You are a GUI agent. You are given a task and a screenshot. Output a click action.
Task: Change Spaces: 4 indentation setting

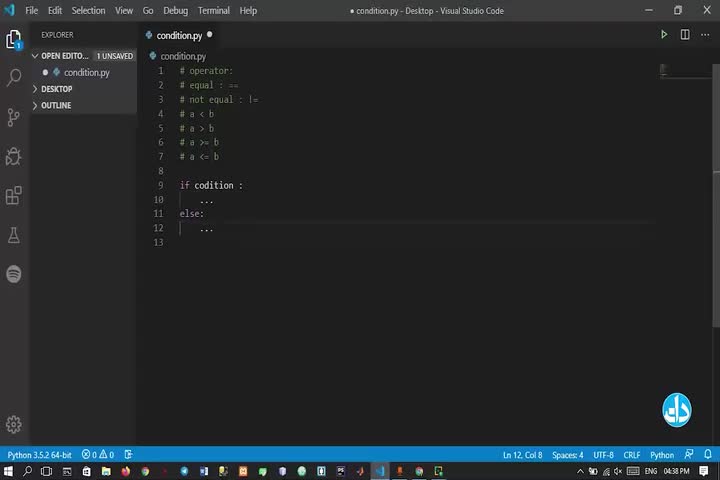pos(567,455)
